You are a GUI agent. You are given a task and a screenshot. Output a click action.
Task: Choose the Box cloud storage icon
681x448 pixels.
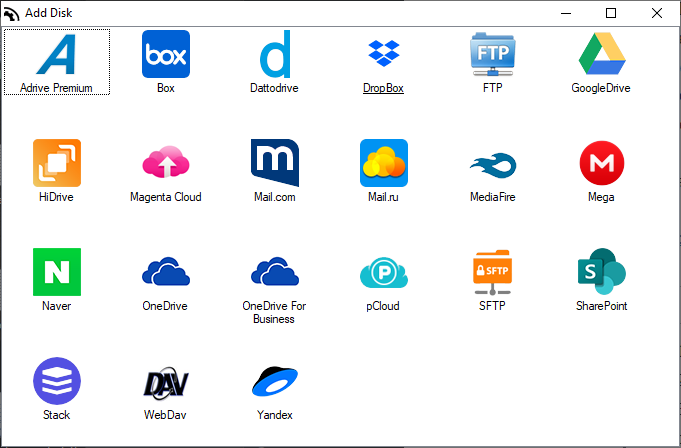pos(166,54)
